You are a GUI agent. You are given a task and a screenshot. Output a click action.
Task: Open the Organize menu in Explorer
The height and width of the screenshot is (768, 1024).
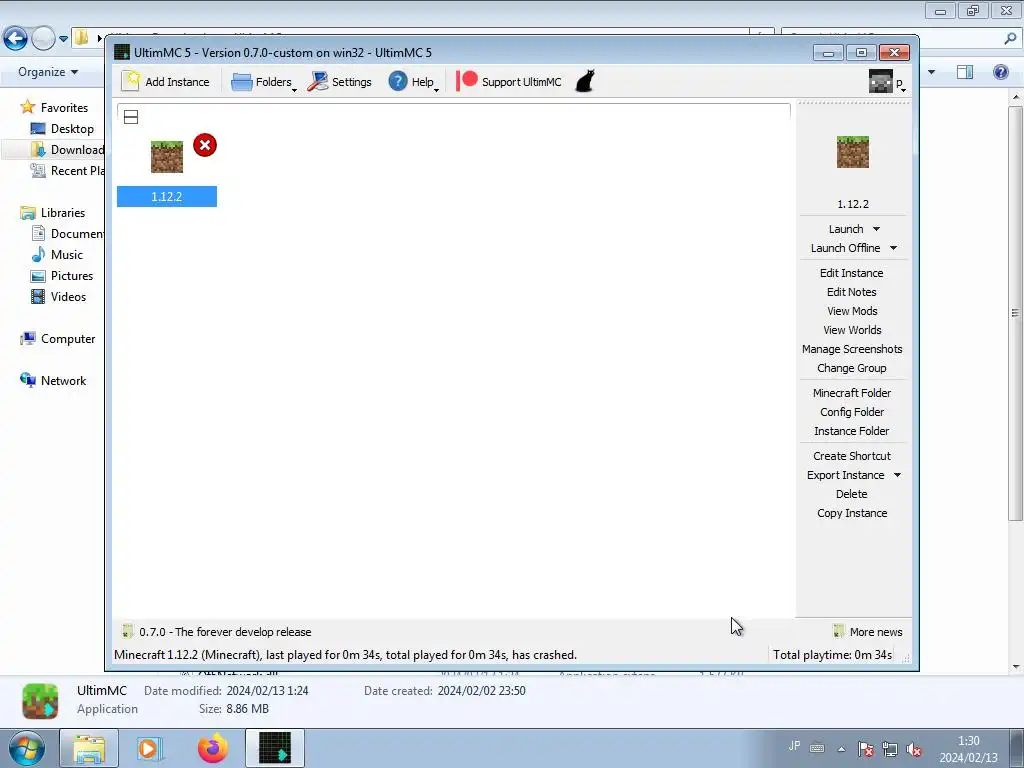48,72
